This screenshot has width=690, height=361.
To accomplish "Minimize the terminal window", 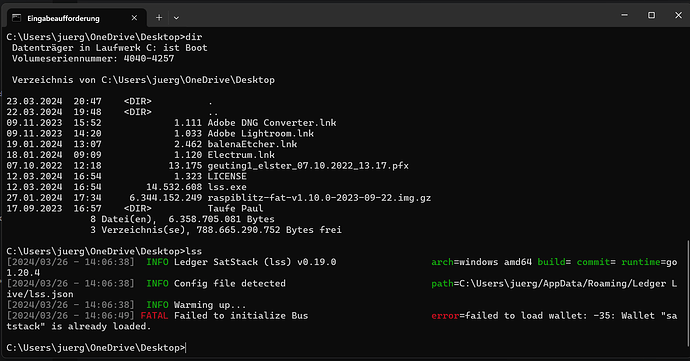I will coord(624,15).
